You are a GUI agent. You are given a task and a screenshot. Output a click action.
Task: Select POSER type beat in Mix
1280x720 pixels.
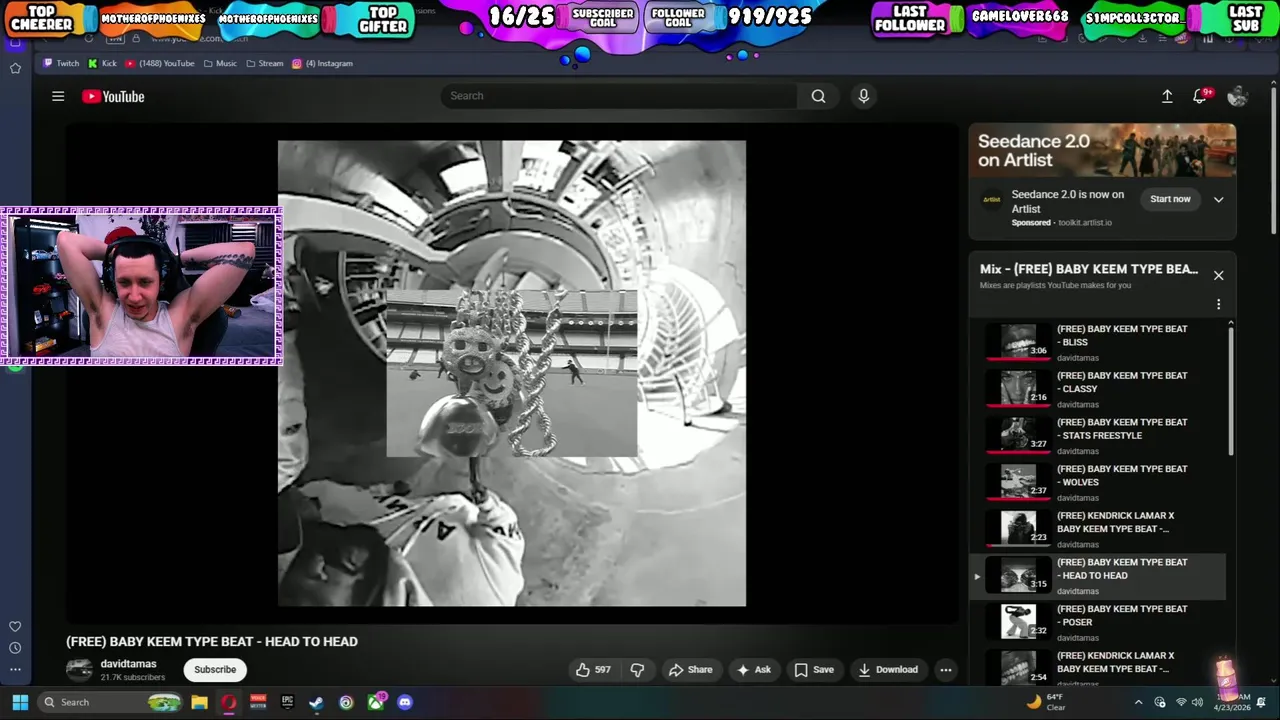(1100, 622)
